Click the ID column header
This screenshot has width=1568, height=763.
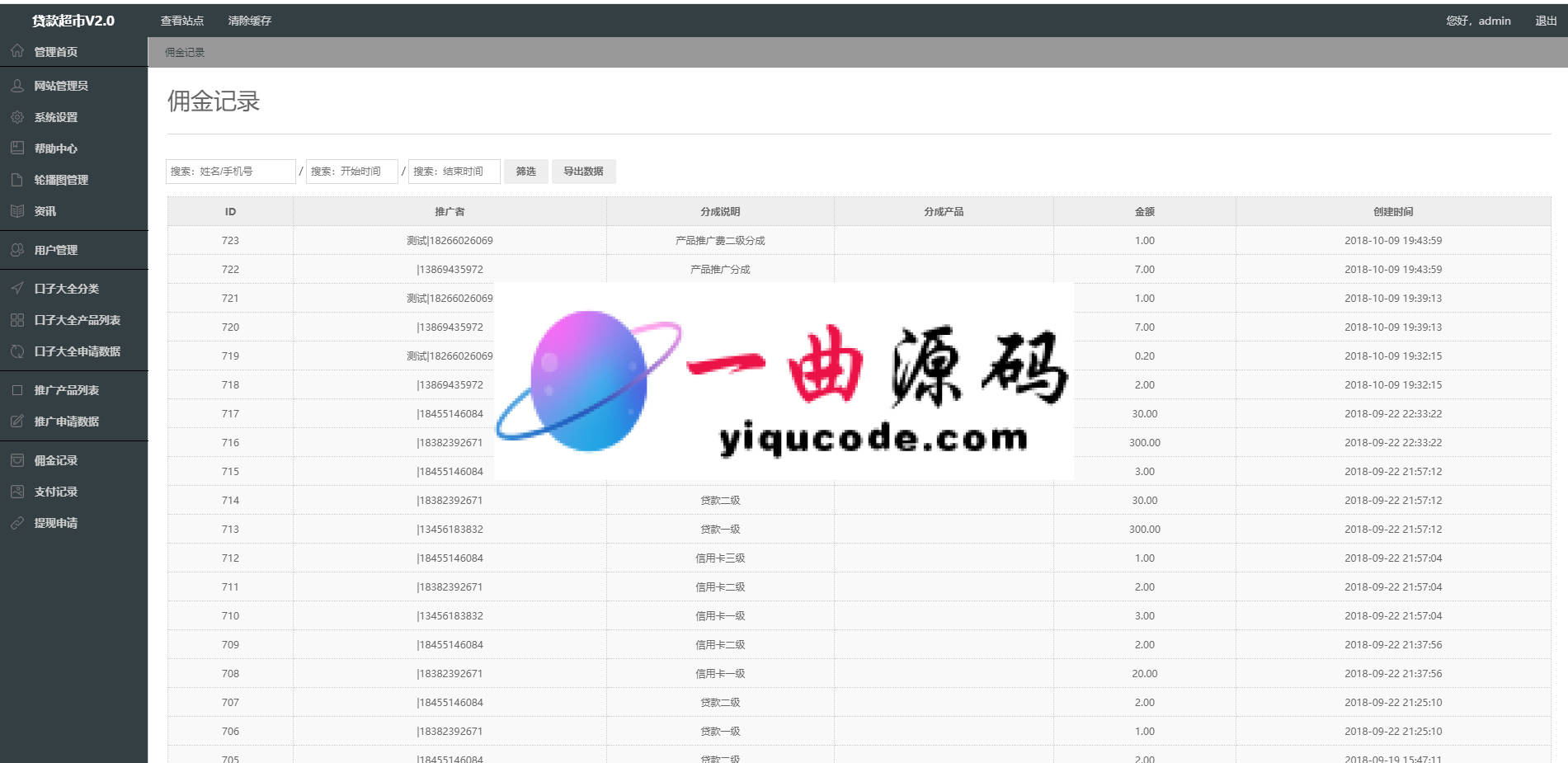230,211
